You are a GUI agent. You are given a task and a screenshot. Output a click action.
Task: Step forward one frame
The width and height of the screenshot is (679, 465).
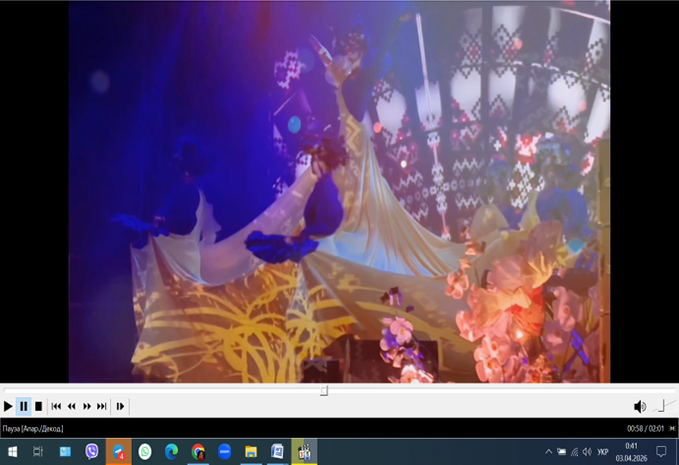[120, 406]
